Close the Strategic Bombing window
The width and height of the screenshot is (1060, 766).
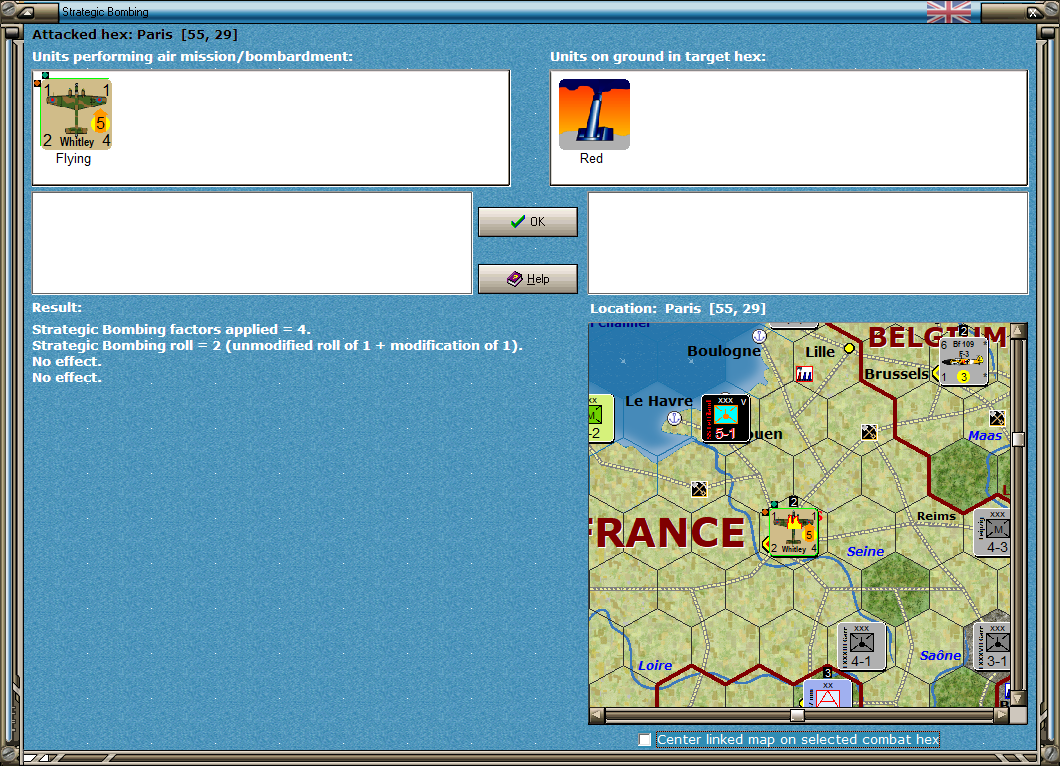click(x=1034, y=11)
